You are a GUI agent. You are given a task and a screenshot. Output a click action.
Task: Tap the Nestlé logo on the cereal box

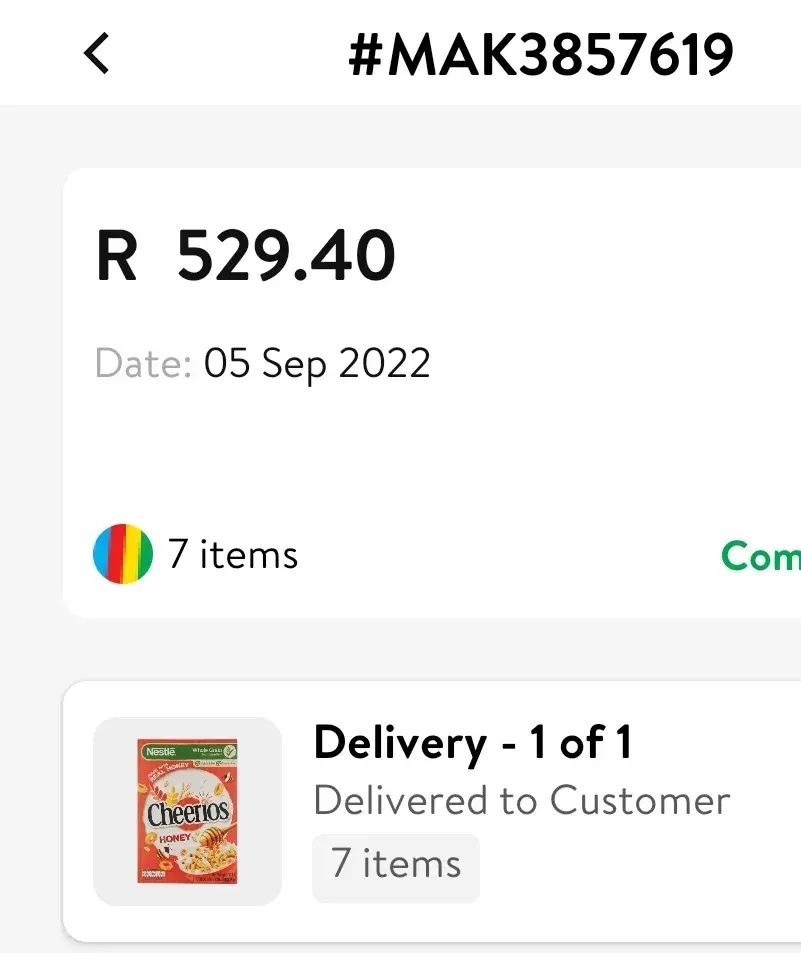(160, 751)
